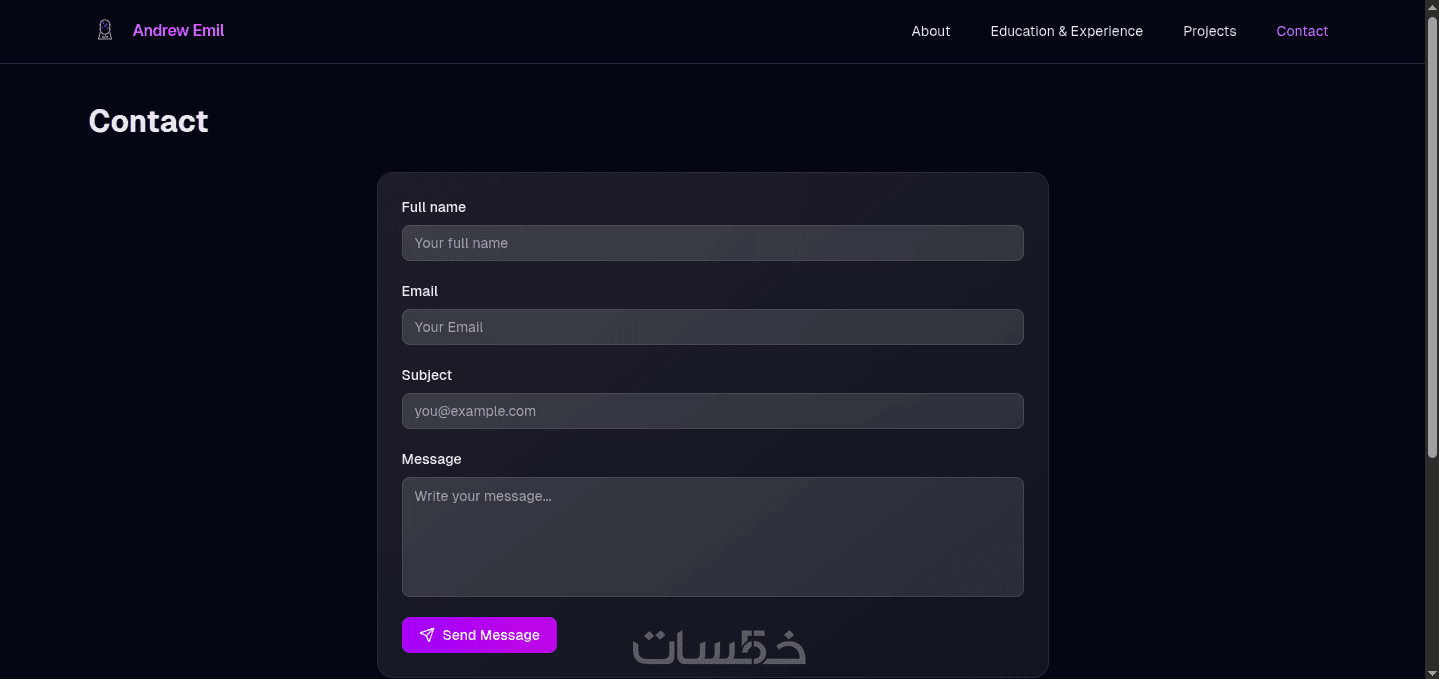
Task: Click the Email field label
Action: [420, 291]
